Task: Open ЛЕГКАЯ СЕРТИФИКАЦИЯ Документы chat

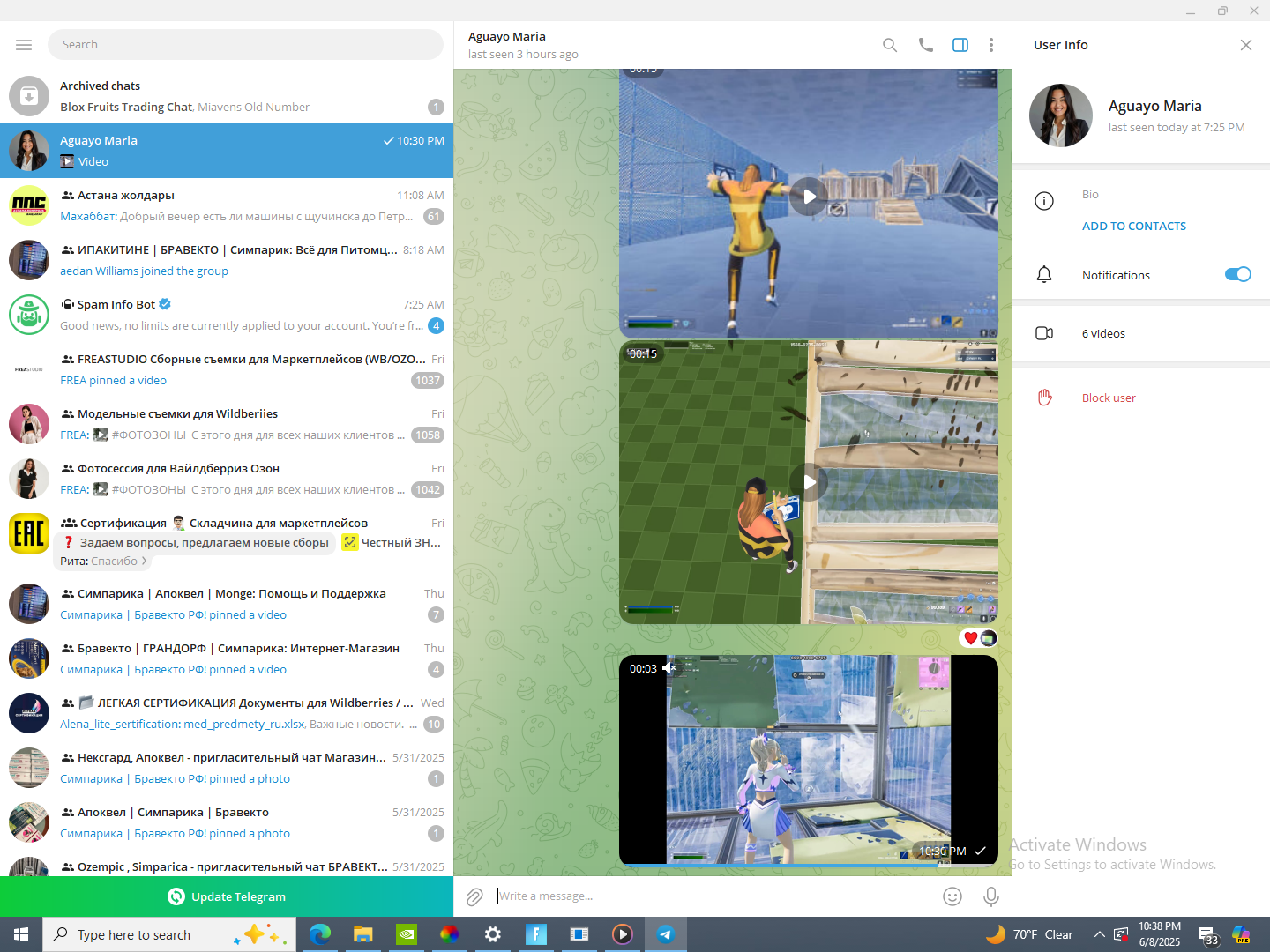Action: 227,713
